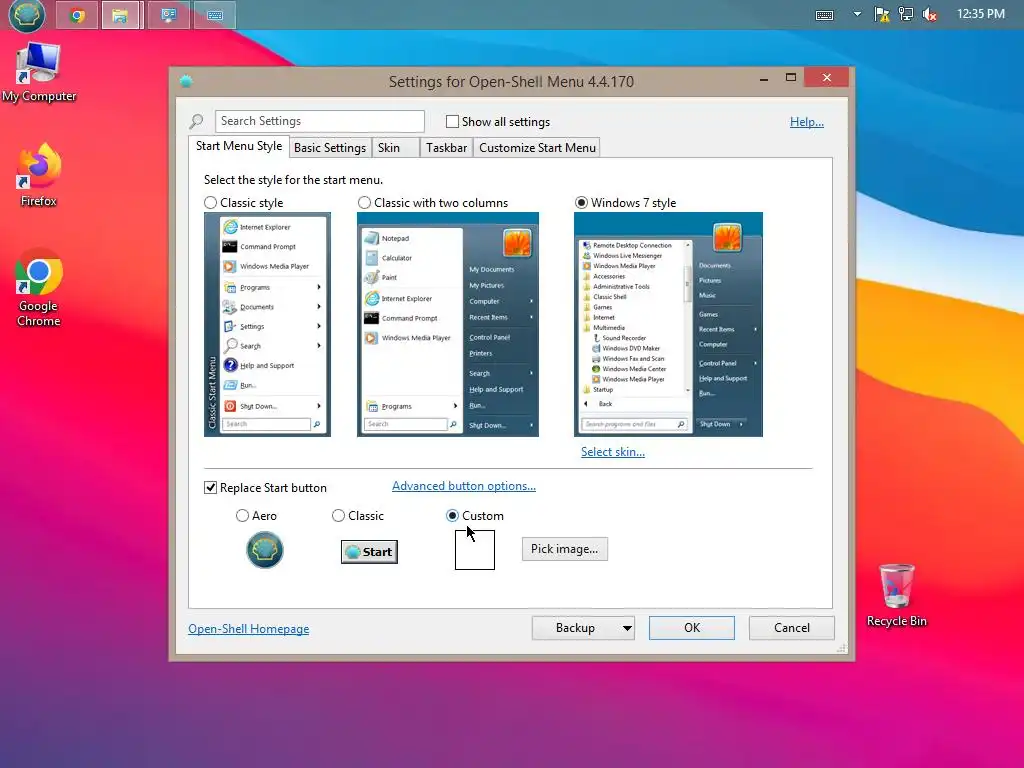Screen dimensions: 1024x768
Task: Click the Aero shell button image
Action: click(x=264, y=550)
